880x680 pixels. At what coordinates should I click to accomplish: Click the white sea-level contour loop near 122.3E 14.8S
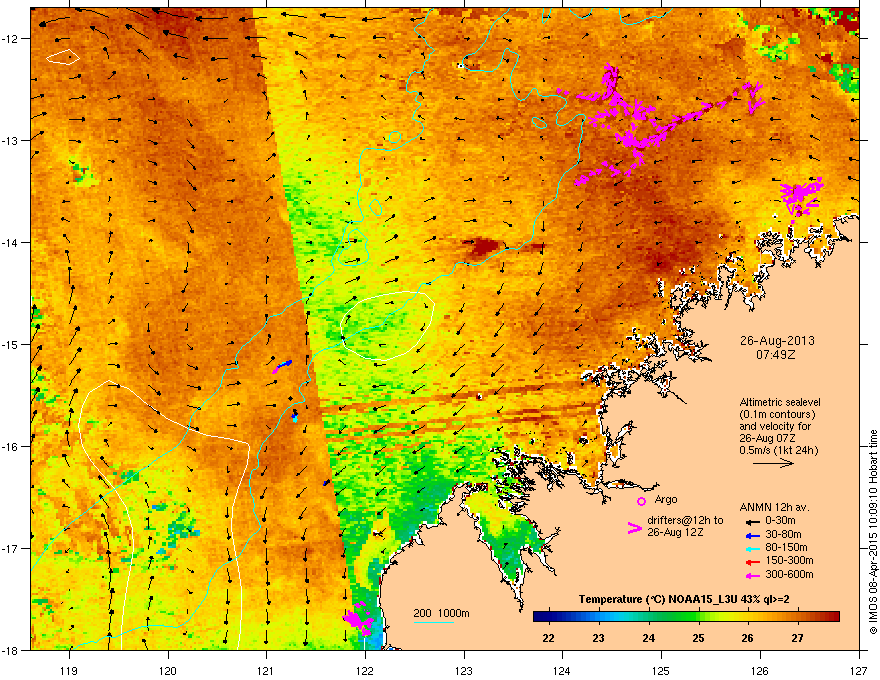pos(388,325)
